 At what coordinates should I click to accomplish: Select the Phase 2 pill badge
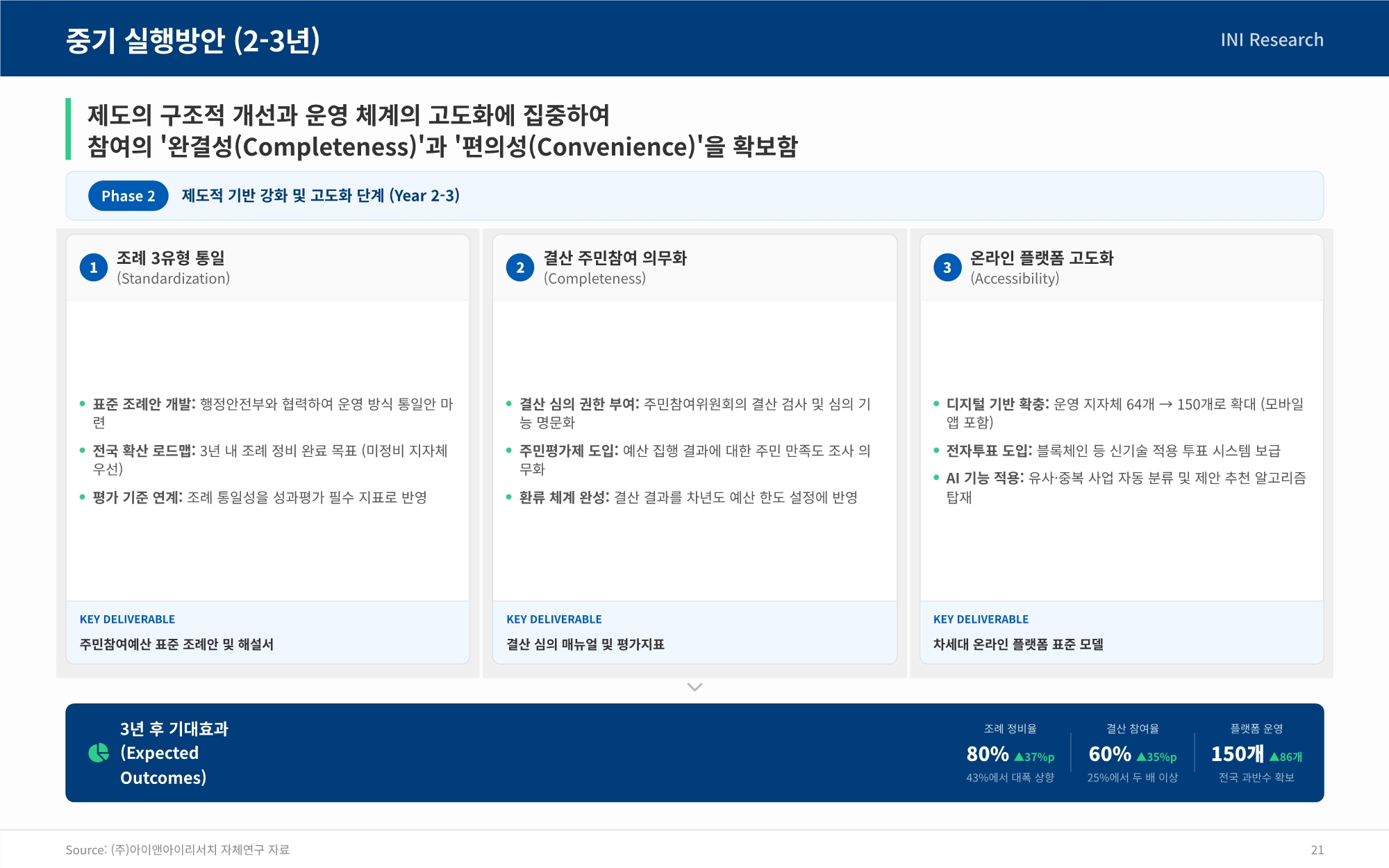point(128,196)
